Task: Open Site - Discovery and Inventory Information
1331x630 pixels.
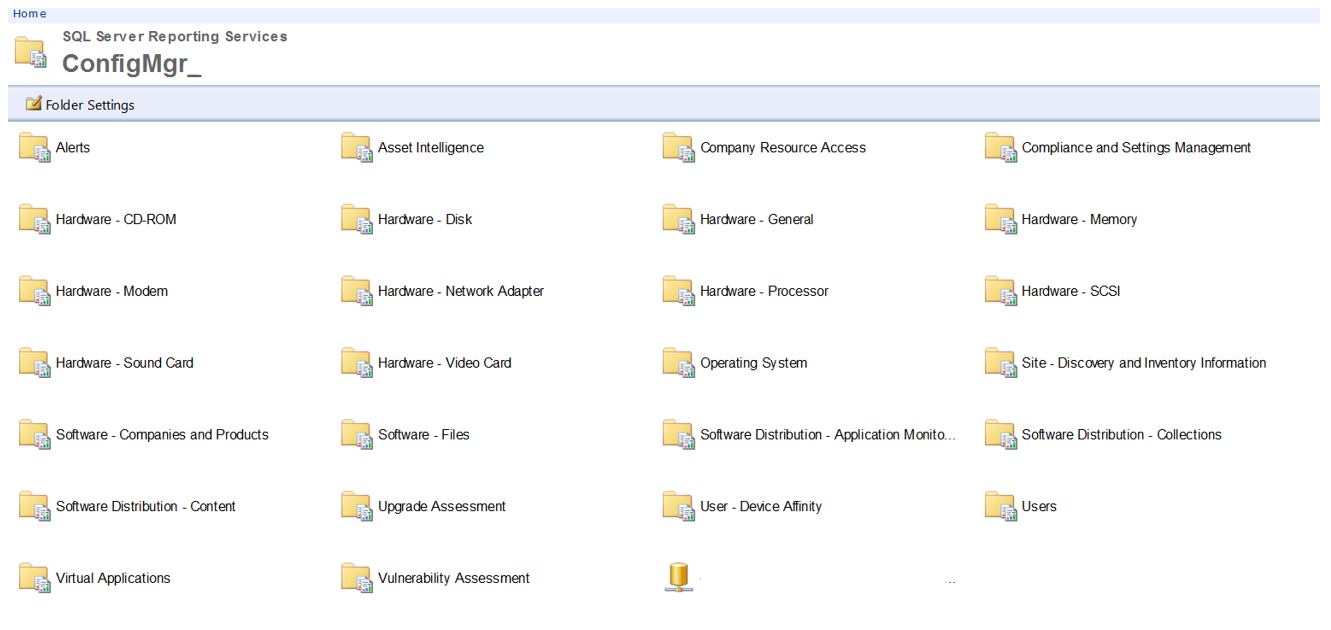Action: [x=1144, y=363]
